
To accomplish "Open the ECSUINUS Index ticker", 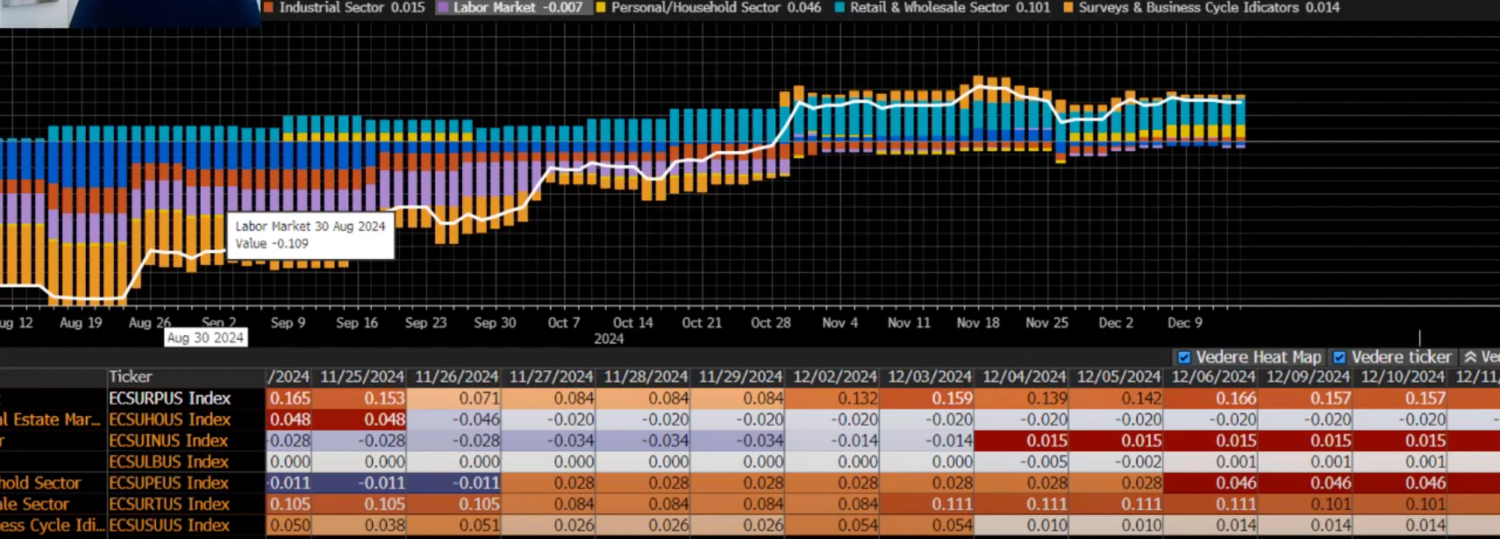I will tap(168, 441).
